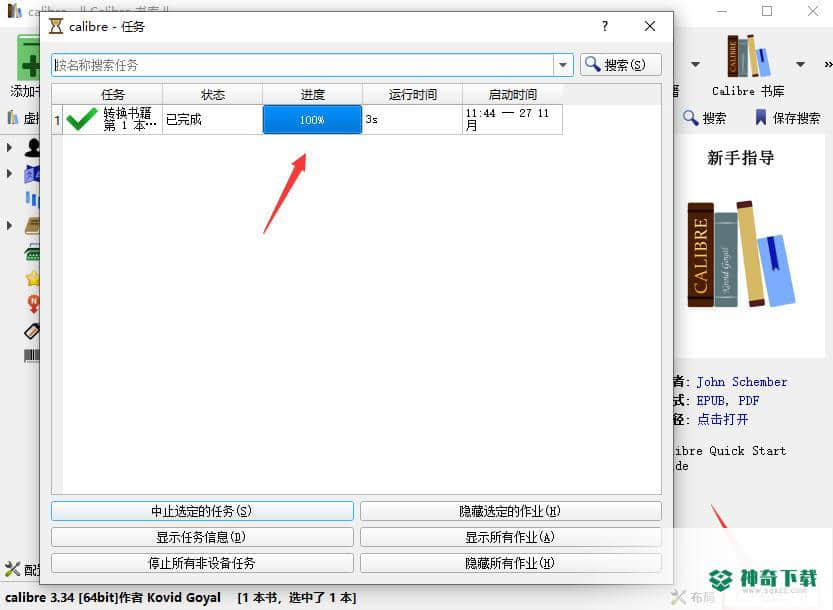
Task: Click the 11:44 — 27 11月 start time cell
Action: pyautogui.click(x=513, y=120)
